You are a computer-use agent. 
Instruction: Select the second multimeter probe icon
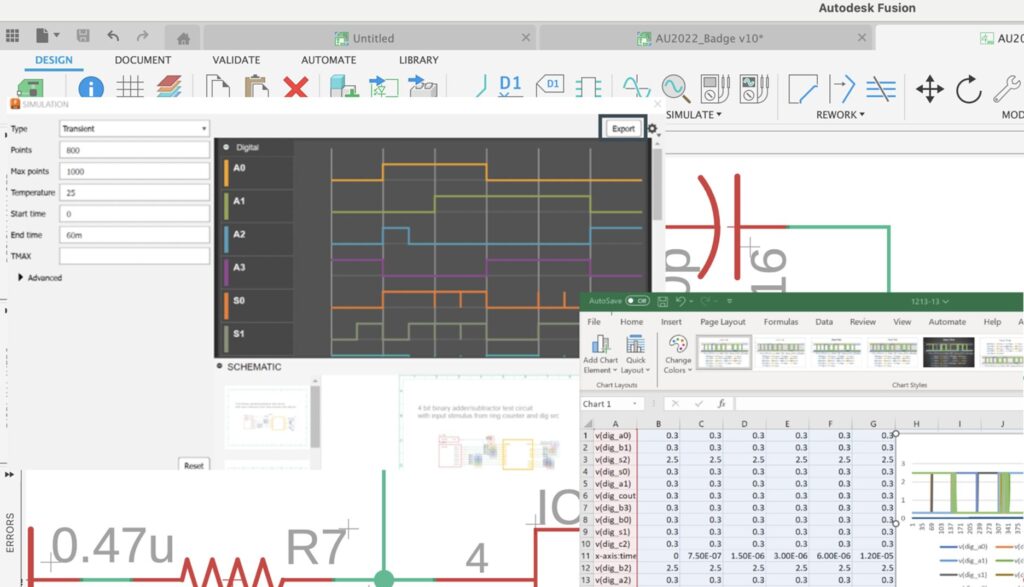pyautogui.click(x=754, y=89)
